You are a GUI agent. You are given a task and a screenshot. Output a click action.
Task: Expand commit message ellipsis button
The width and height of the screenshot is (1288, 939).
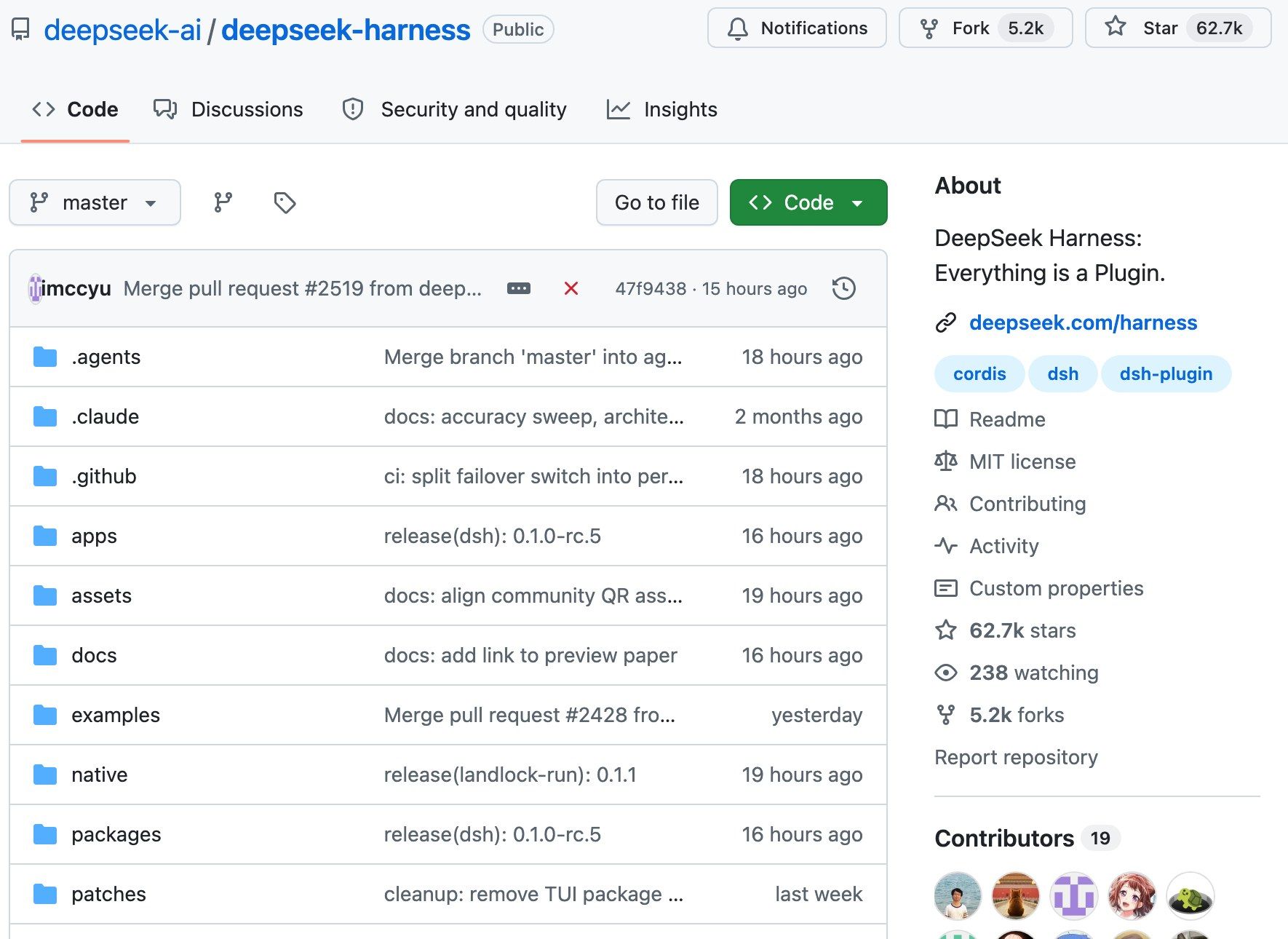click(x=519, y=288)
